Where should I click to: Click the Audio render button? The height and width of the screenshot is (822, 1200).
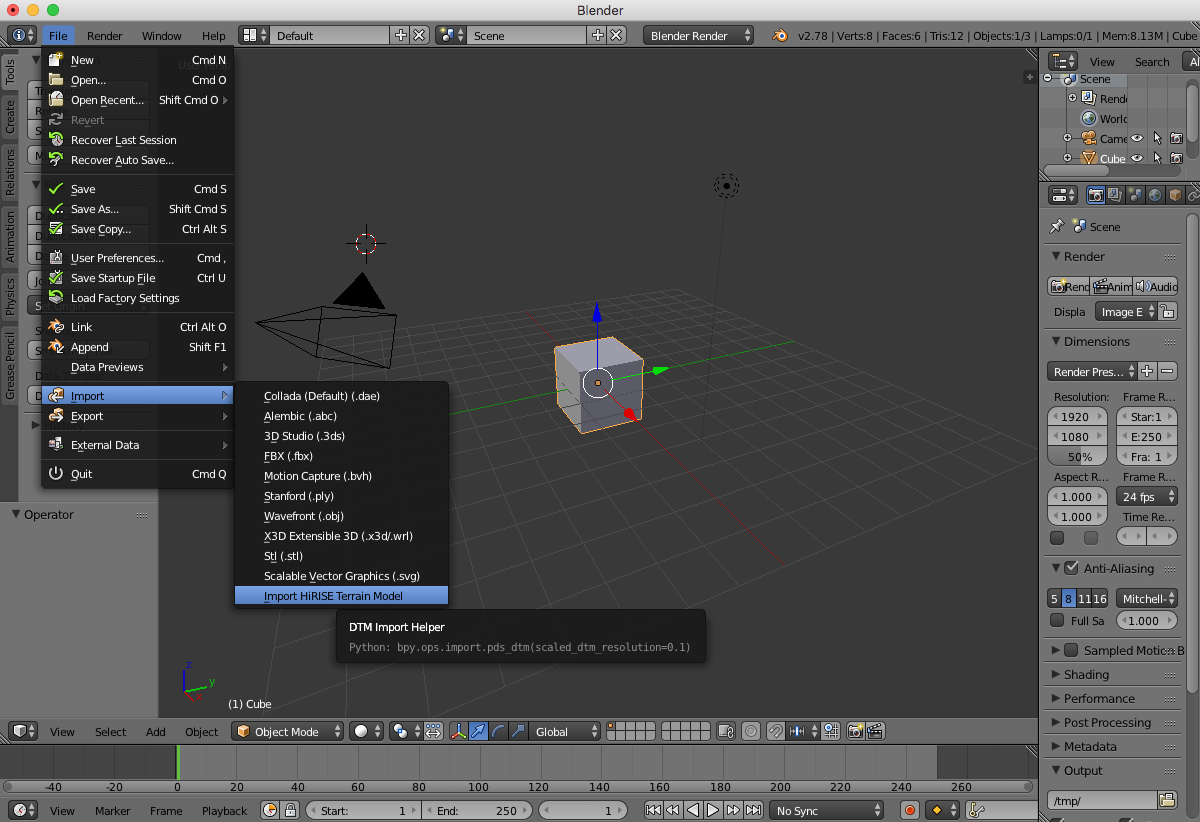point(1155,286)
